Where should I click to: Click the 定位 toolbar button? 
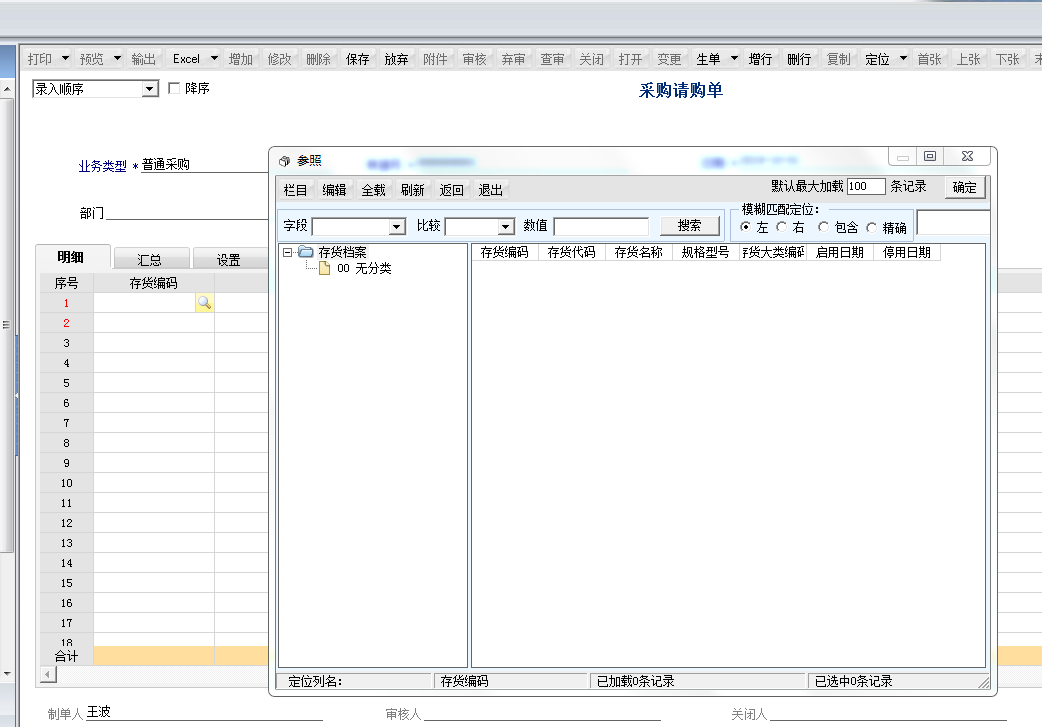[877, 59]
